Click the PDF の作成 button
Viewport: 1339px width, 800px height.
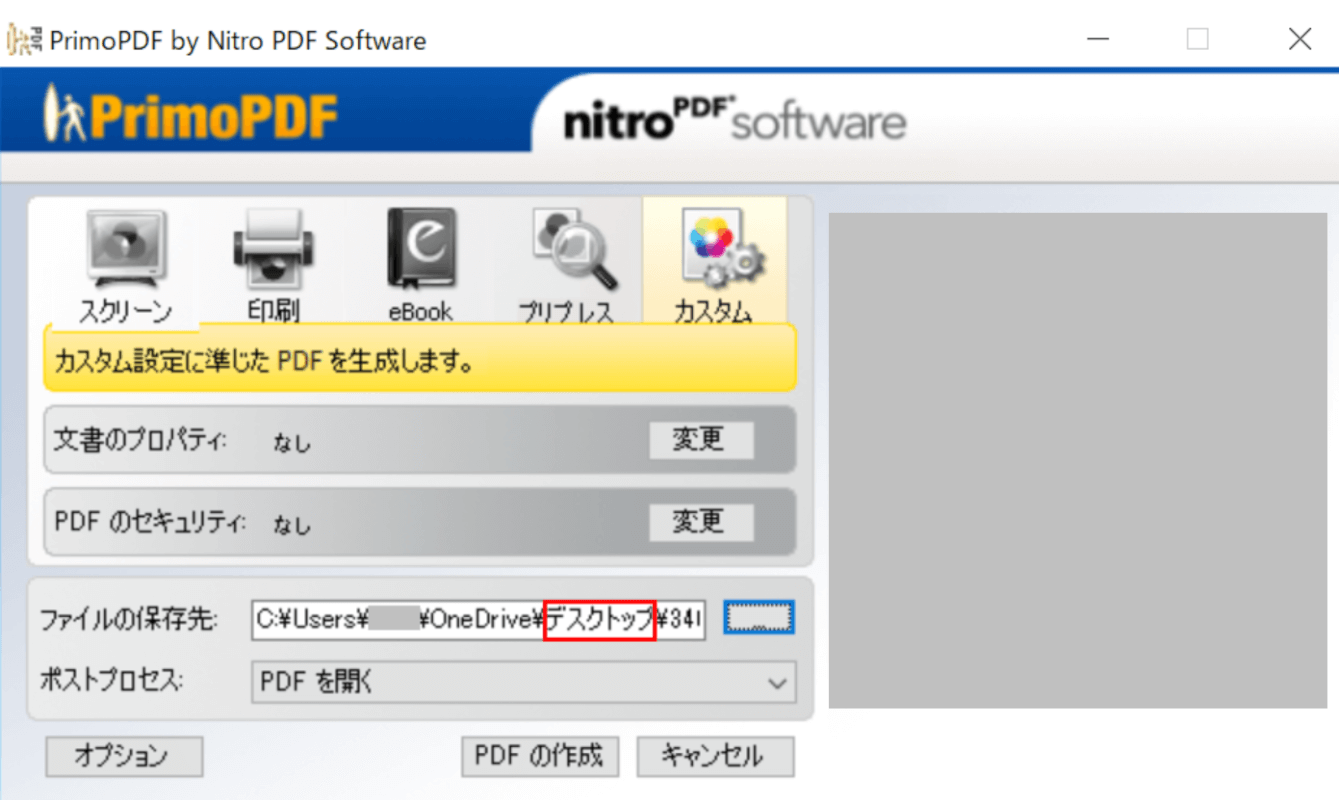(540, 757)
